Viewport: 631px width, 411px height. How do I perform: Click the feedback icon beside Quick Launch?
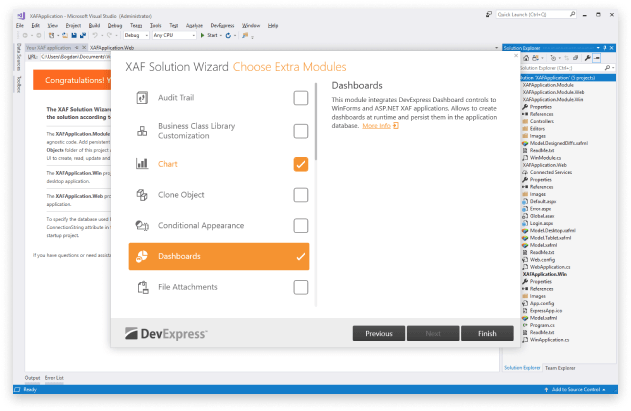click(489, 14)
